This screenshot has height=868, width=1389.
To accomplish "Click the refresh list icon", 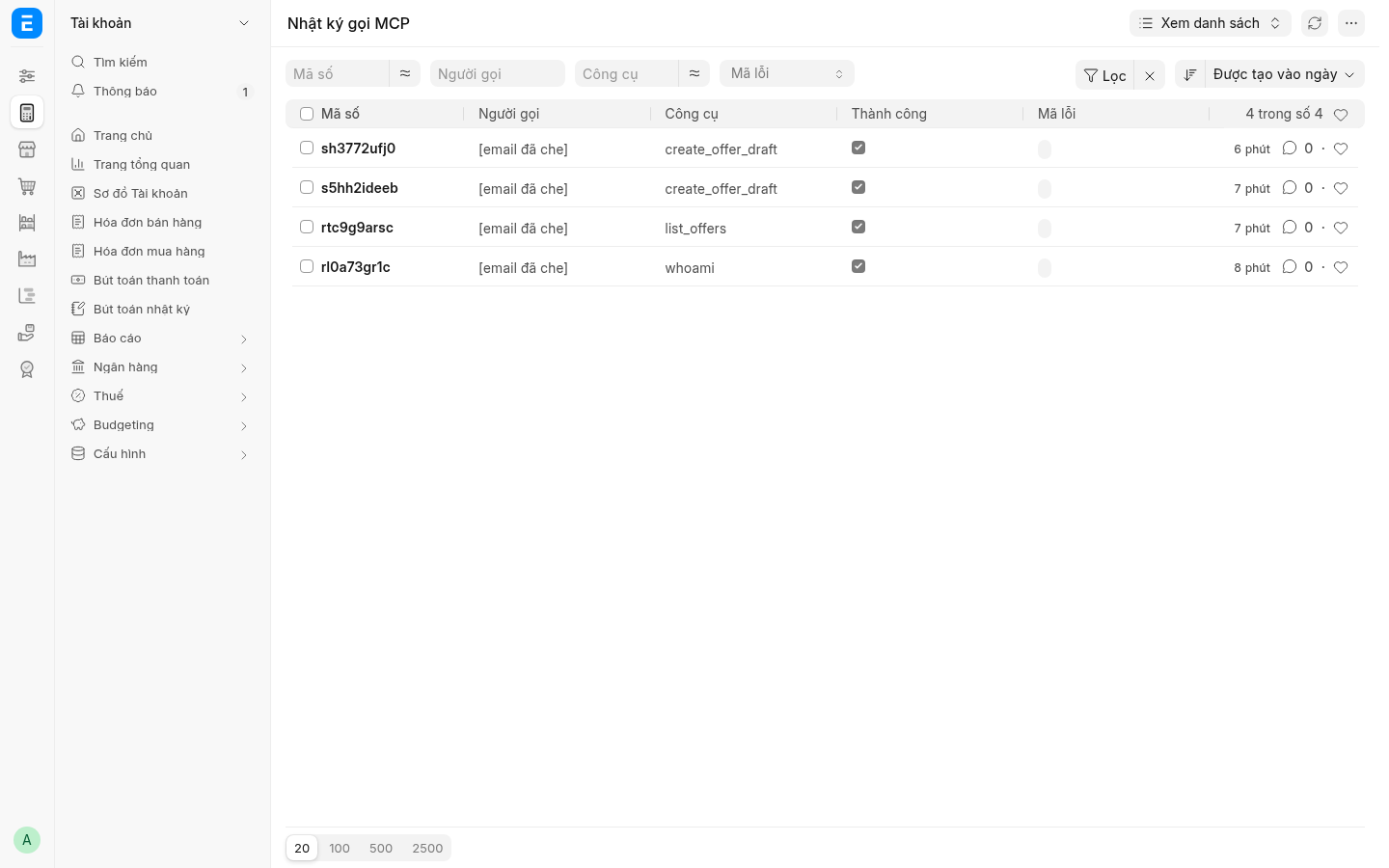I will [x=1315, y=23].
